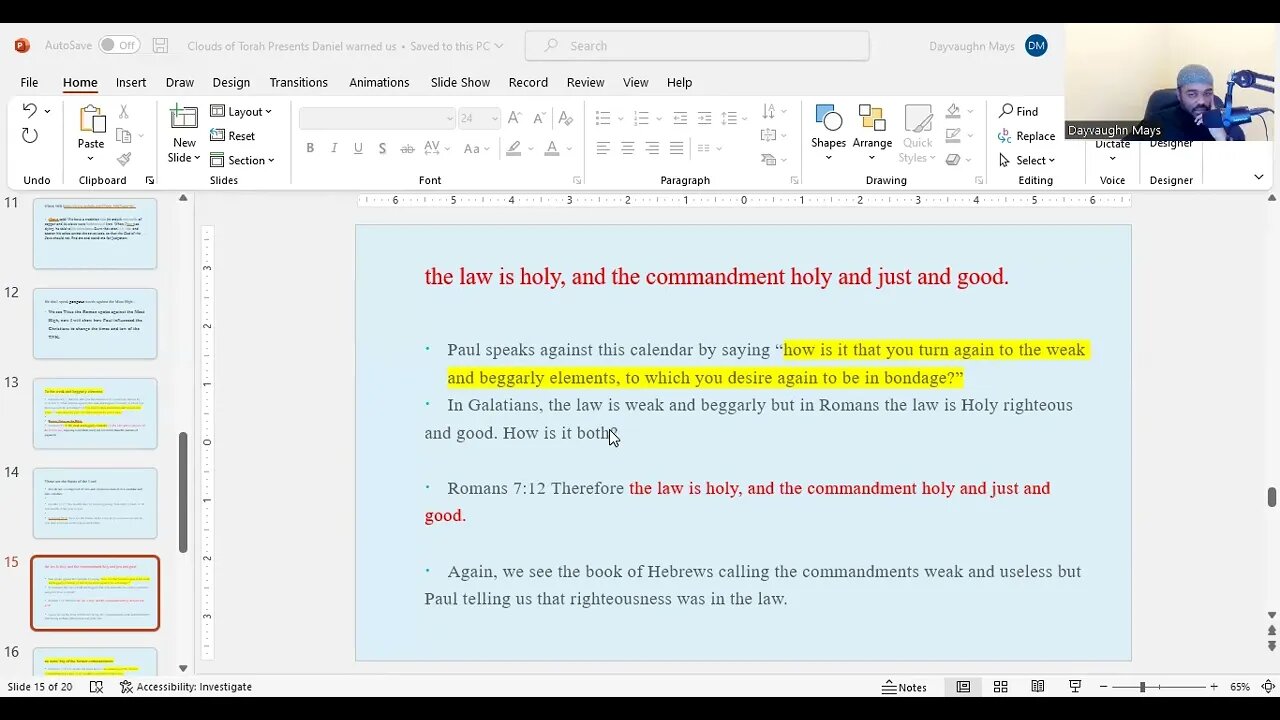Click the Paste clipboard icon
The image size is (1280, 720).
point(91,120)
